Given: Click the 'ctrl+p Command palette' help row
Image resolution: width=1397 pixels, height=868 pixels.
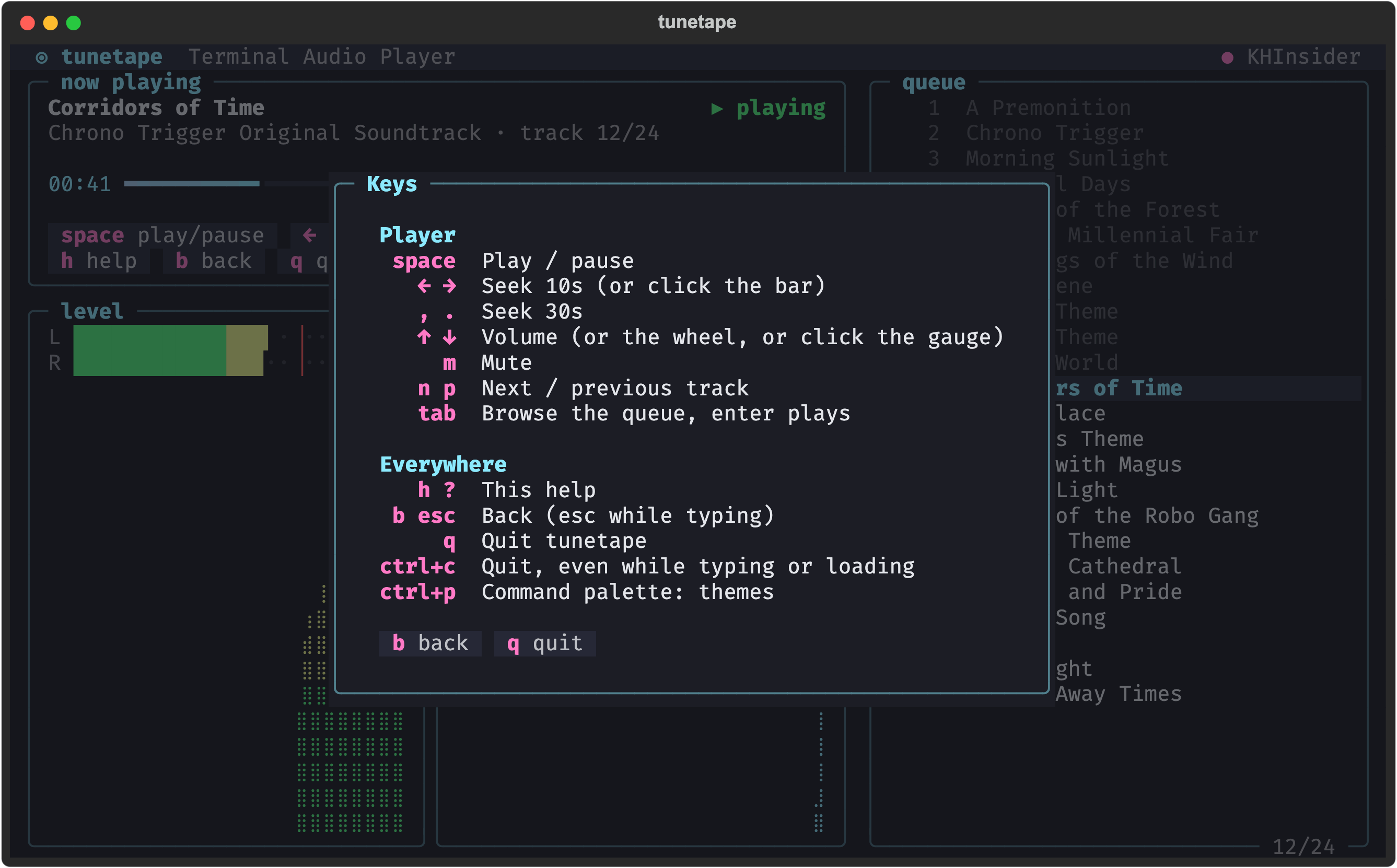Looking at the screenshot, I should click(576, 592).
